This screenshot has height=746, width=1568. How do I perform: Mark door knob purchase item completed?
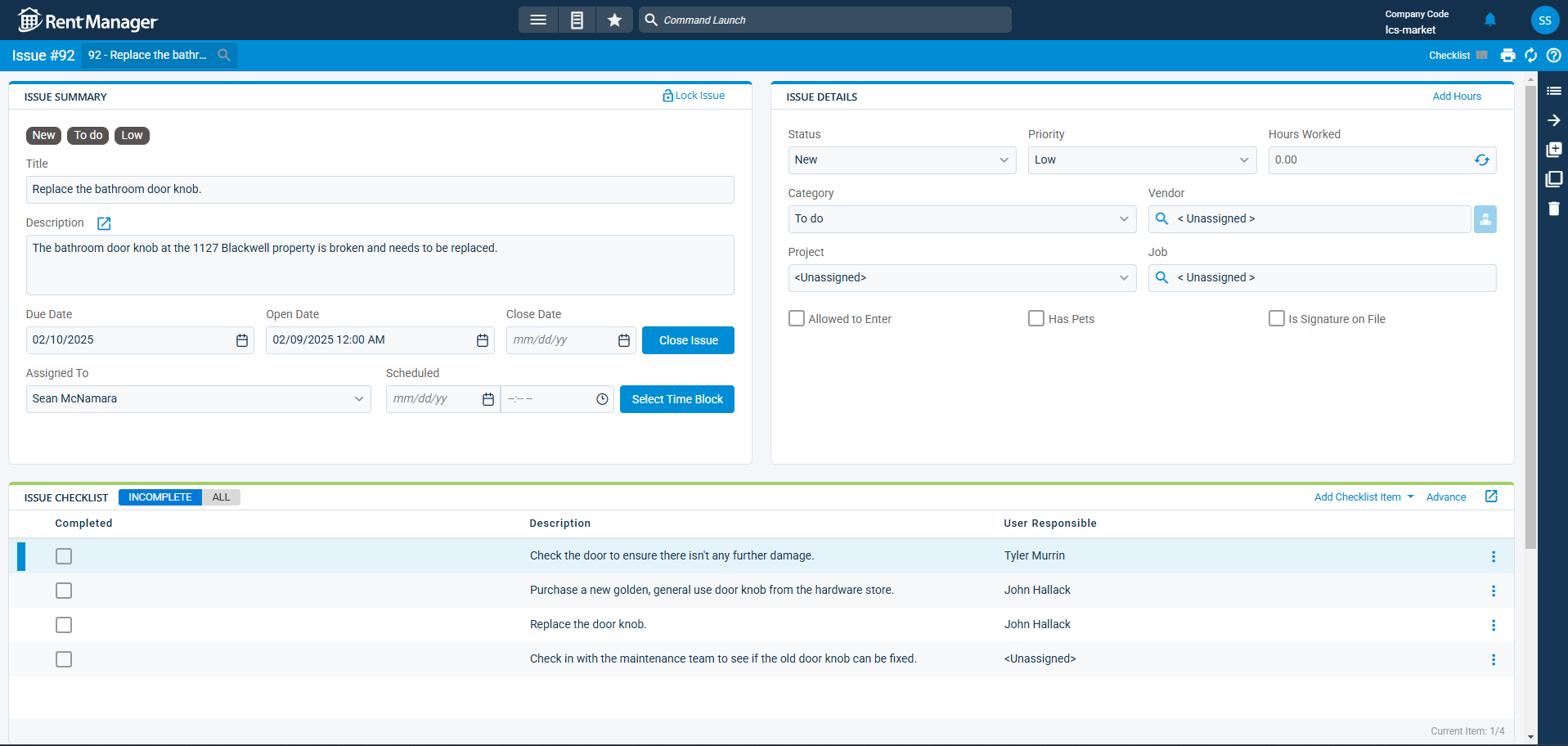click(64, 591)
